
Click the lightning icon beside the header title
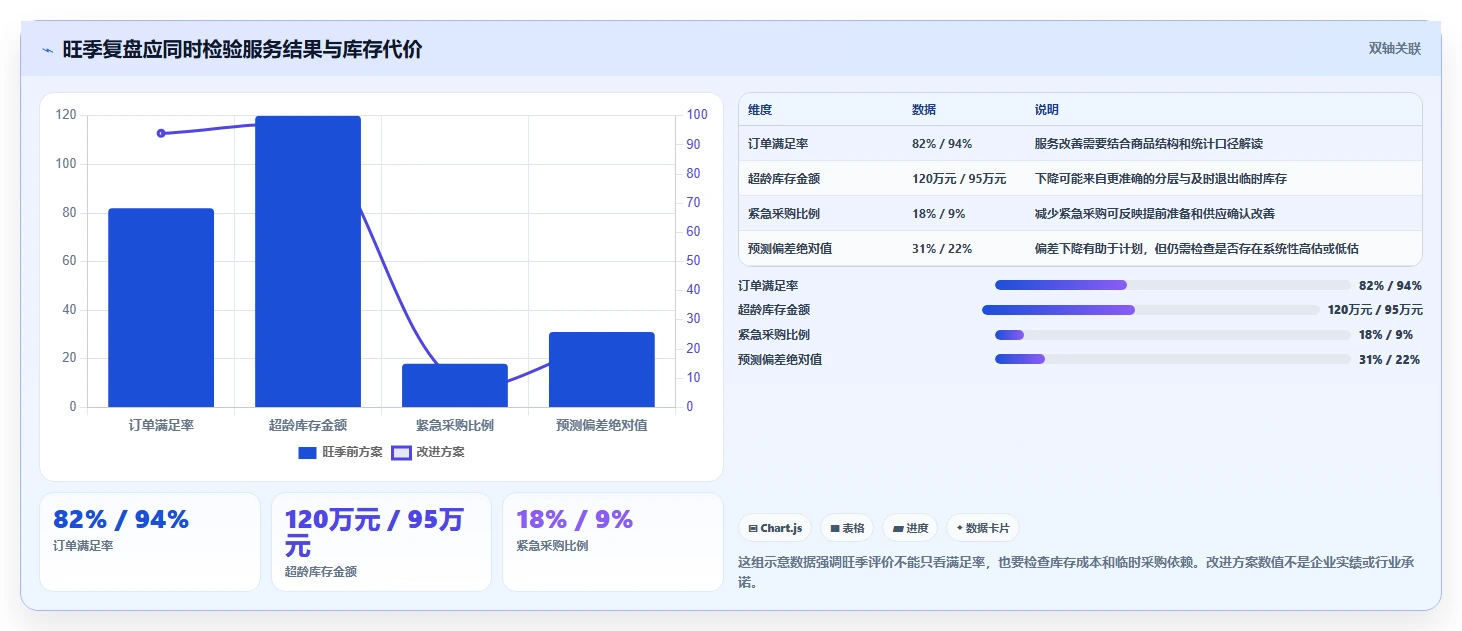pyautogui.click(x=48, y=50)
